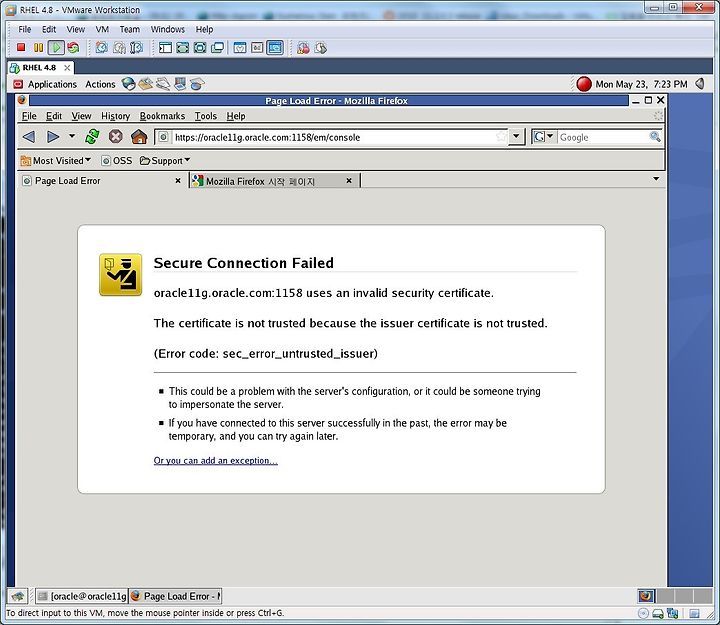Open the VMware Windows menu

click(168, 29)
